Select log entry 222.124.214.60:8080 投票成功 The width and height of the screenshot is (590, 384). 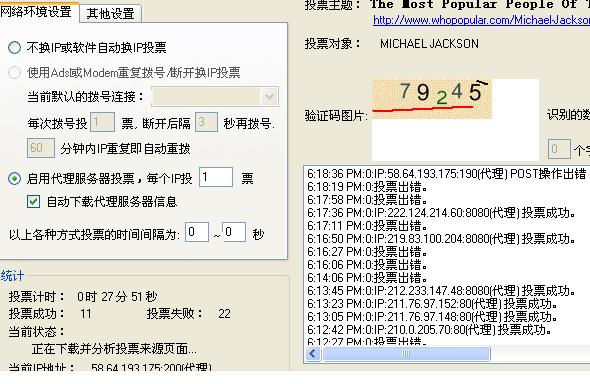point(441,213)
